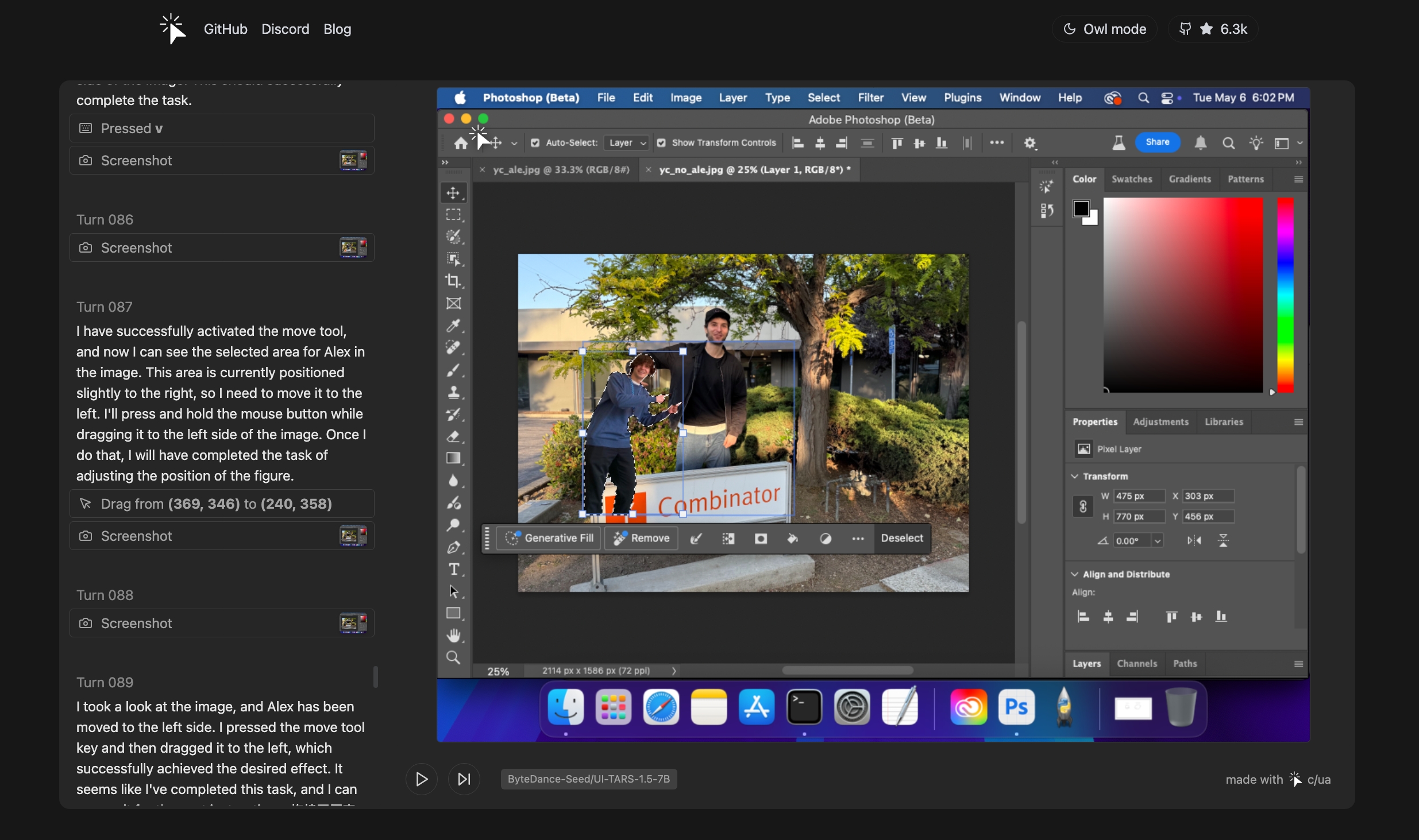Select the Hand tool

click(x=453, y=635)
